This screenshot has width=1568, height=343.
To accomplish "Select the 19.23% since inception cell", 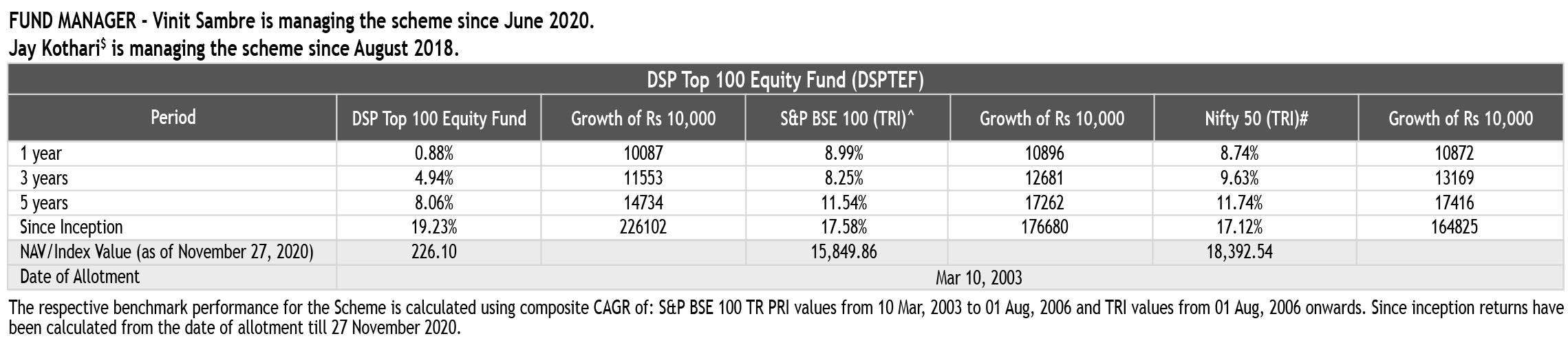I will (434, 227).
